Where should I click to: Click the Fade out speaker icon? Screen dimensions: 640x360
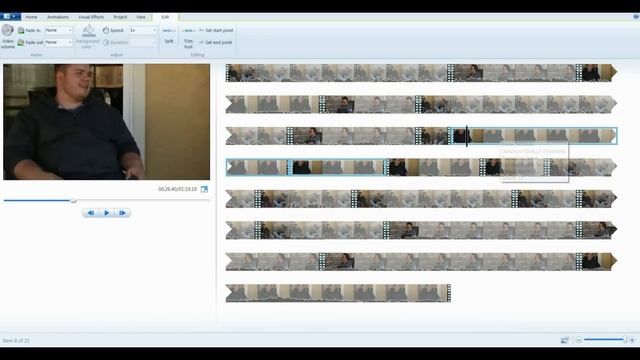point(21,42)
